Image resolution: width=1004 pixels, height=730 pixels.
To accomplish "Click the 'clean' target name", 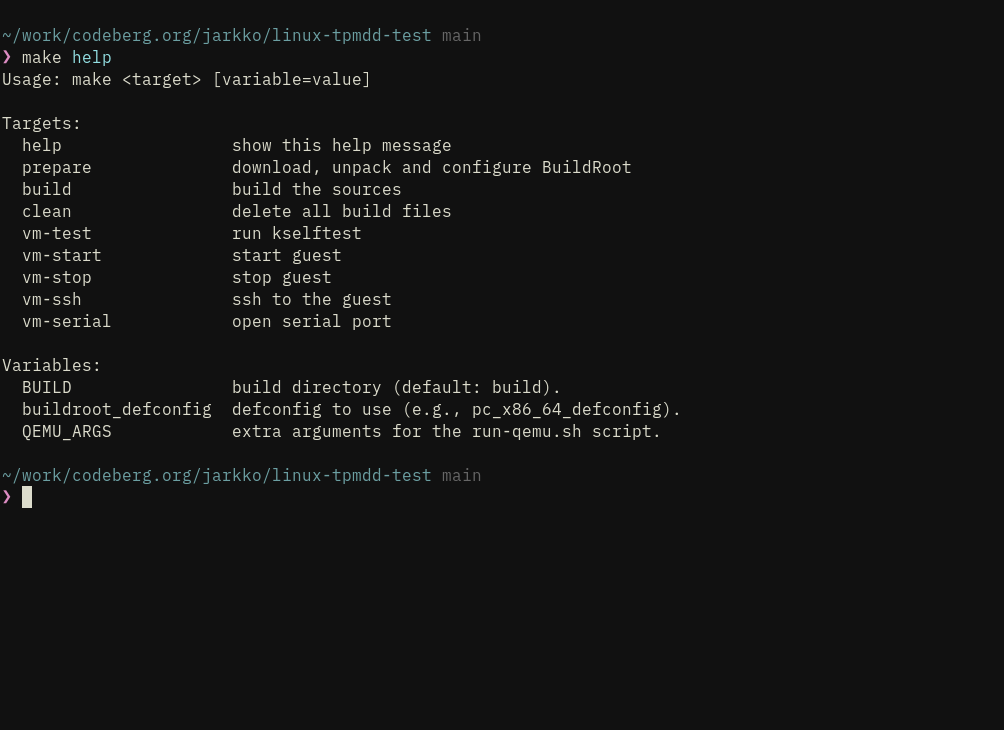I will pyautogui.click(x=46, y=212).
